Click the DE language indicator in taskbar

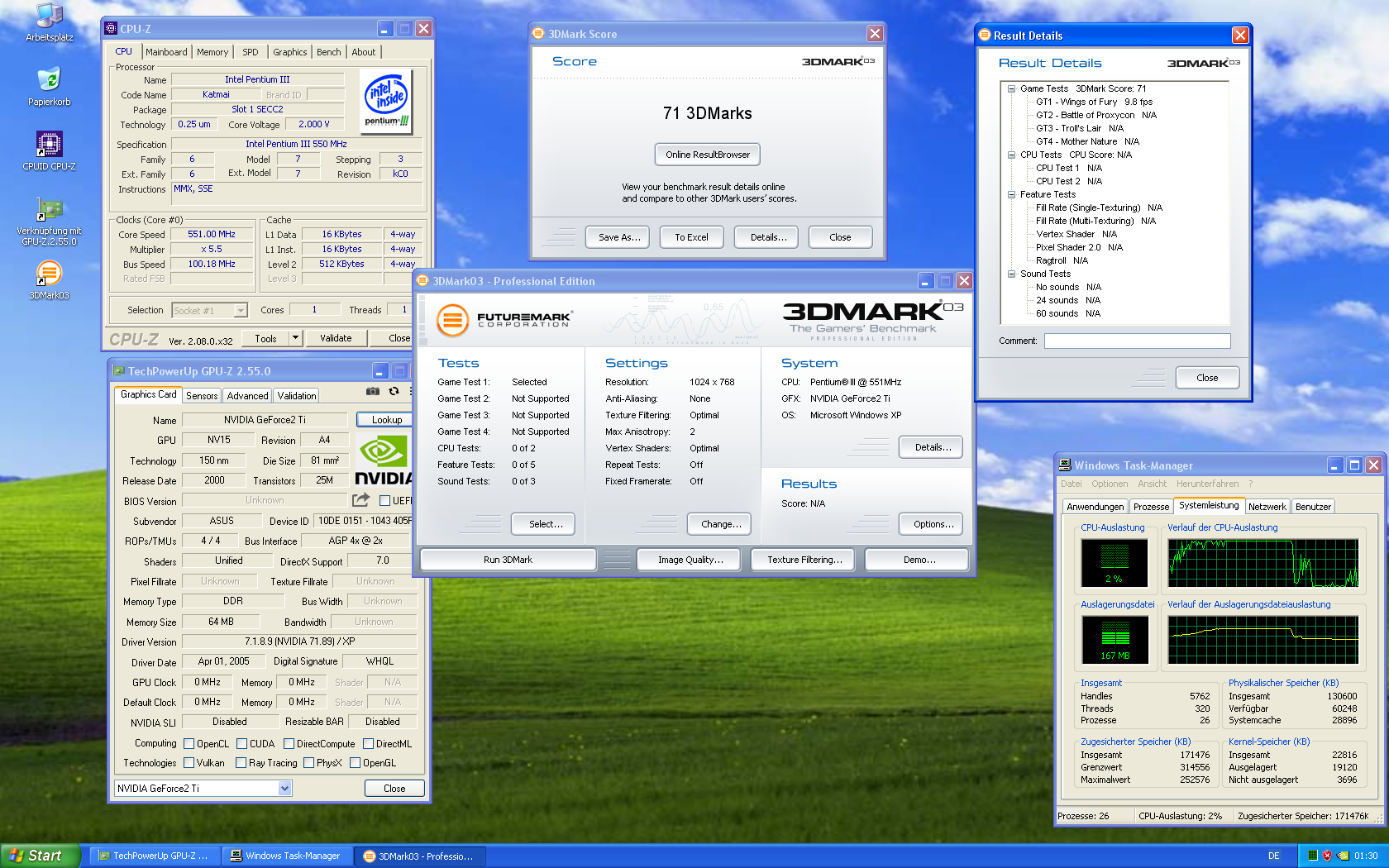(x=1273, y=856)
